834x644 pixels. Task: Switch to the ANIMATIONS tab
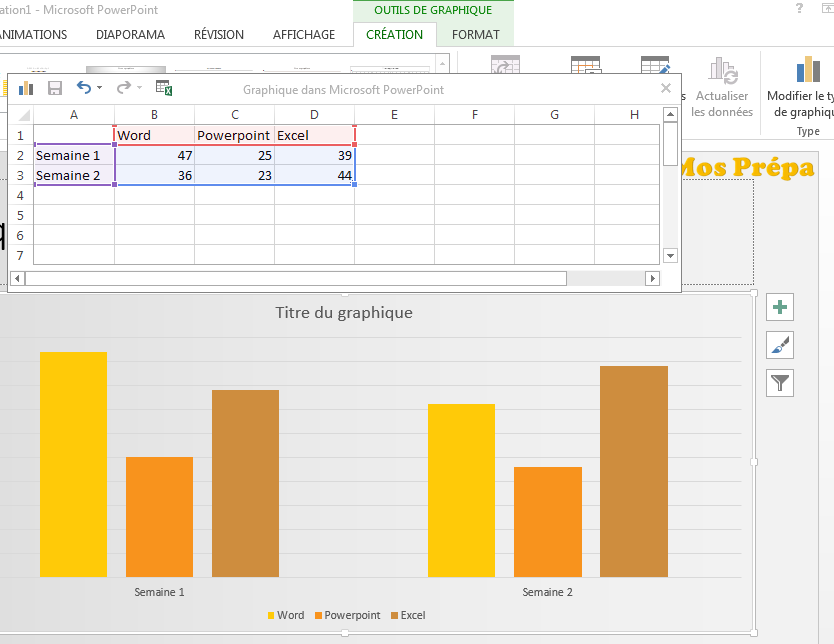pos(34,35)
